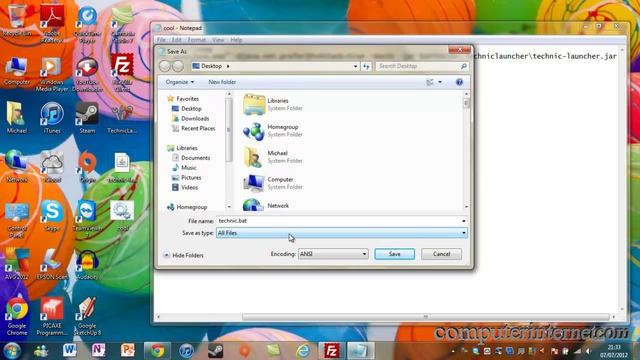Image resolution: width=640 pixels, height=360 pixels.
Task: Click Hide Folders toggle
Action: pyautogui.click(x=183, y=255)
